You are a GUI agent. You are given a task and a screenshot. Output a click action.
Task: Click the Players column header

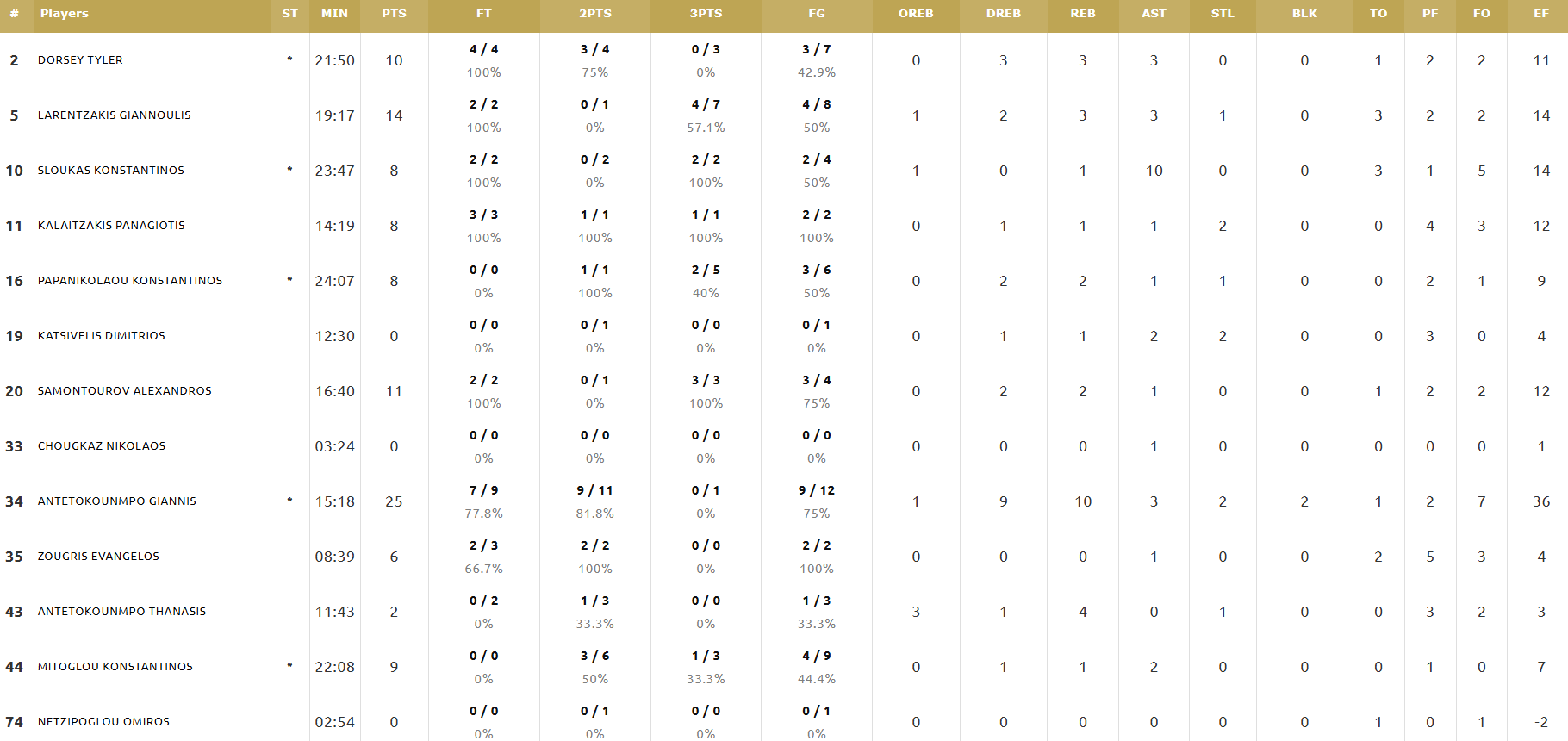pos(65,14)
